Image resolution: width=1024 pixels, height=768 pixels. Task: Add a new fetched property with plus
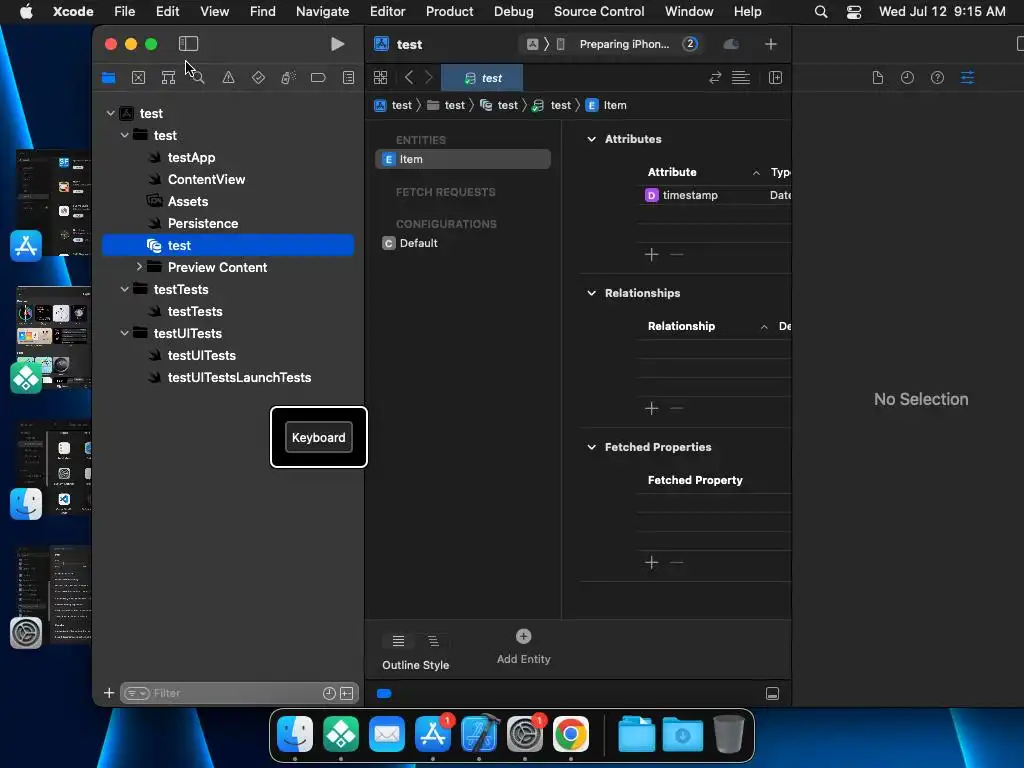click(651, 563)
